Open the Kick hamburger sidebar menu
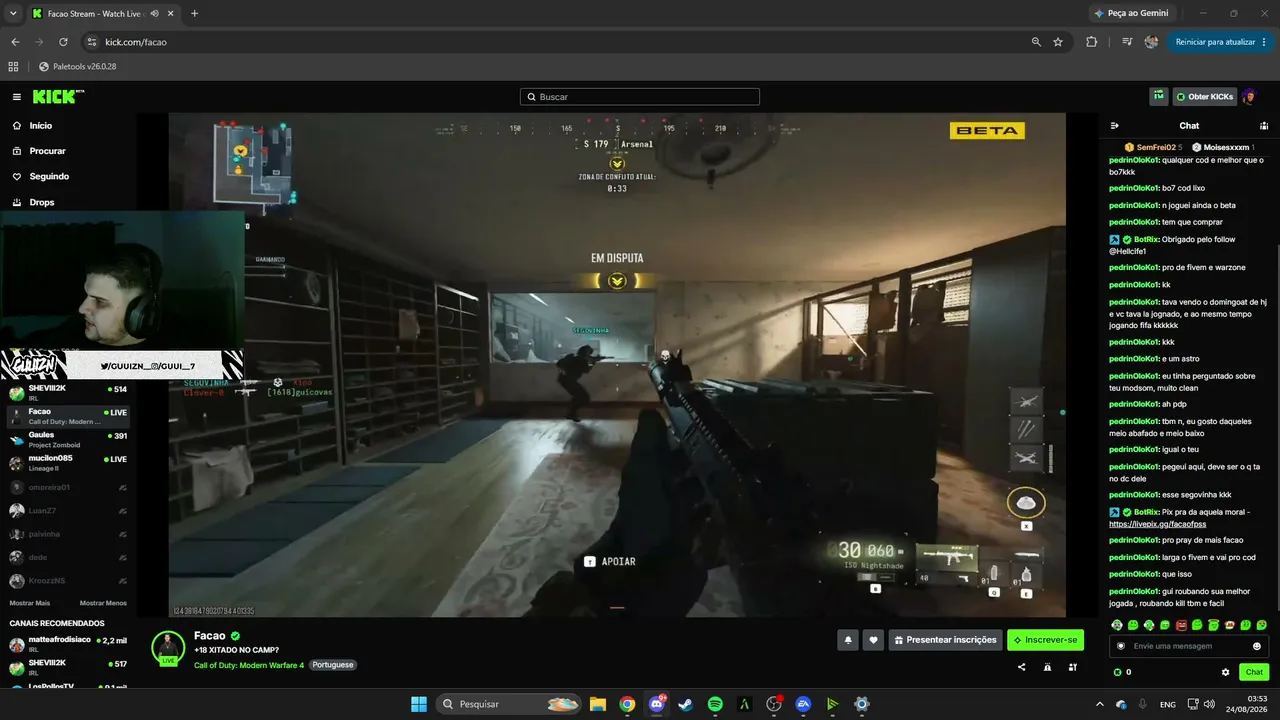 [17, 97]
